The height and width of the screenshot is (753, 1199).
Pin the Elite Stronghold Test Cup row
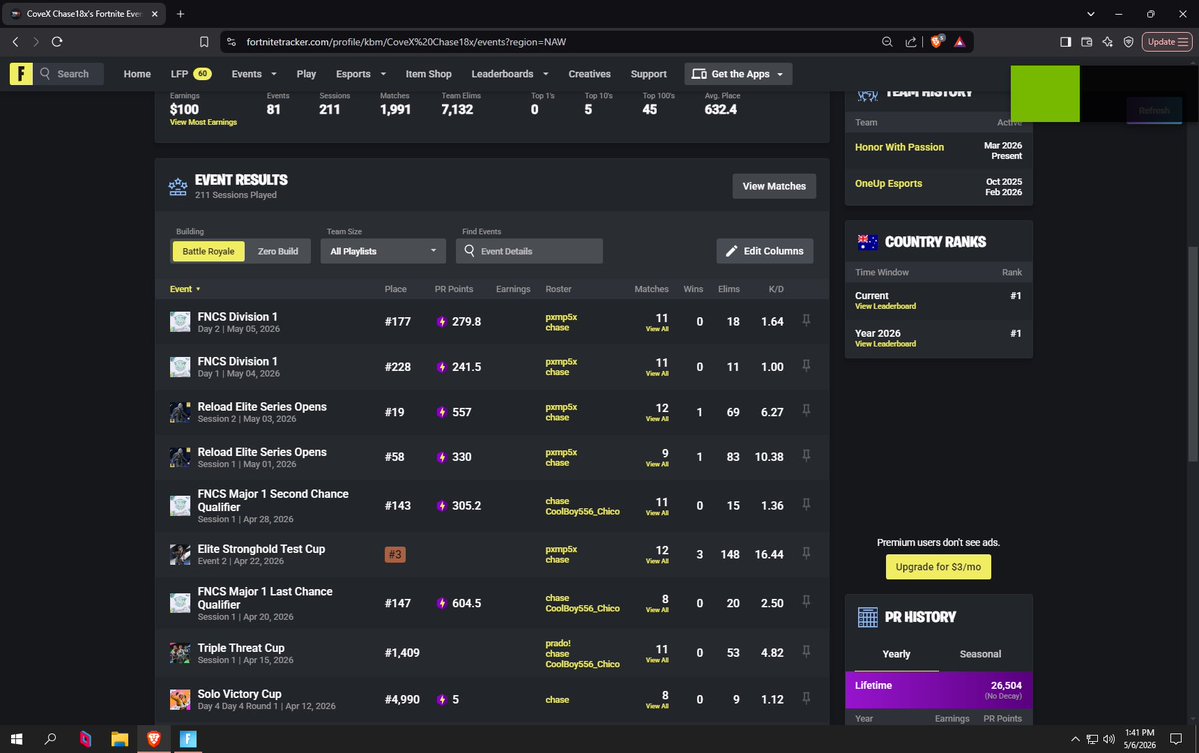(x=806, y=553)
